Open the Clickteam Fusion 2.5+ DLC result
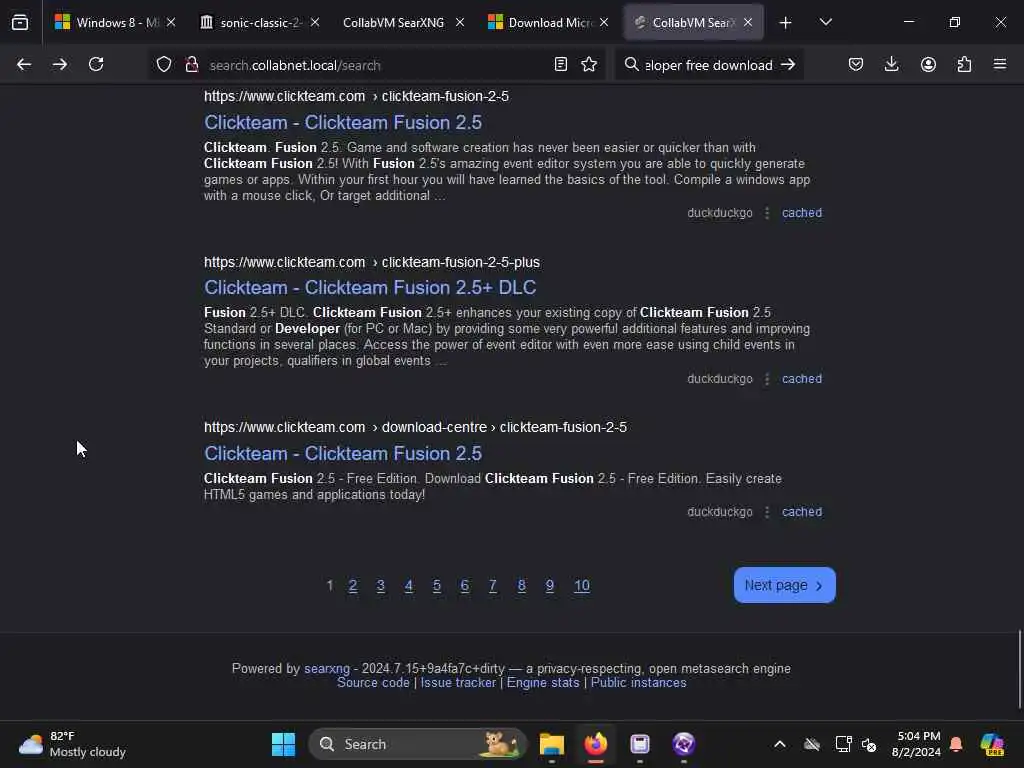The width and height of the screenshot is (1024, 768). pos(370,288)
